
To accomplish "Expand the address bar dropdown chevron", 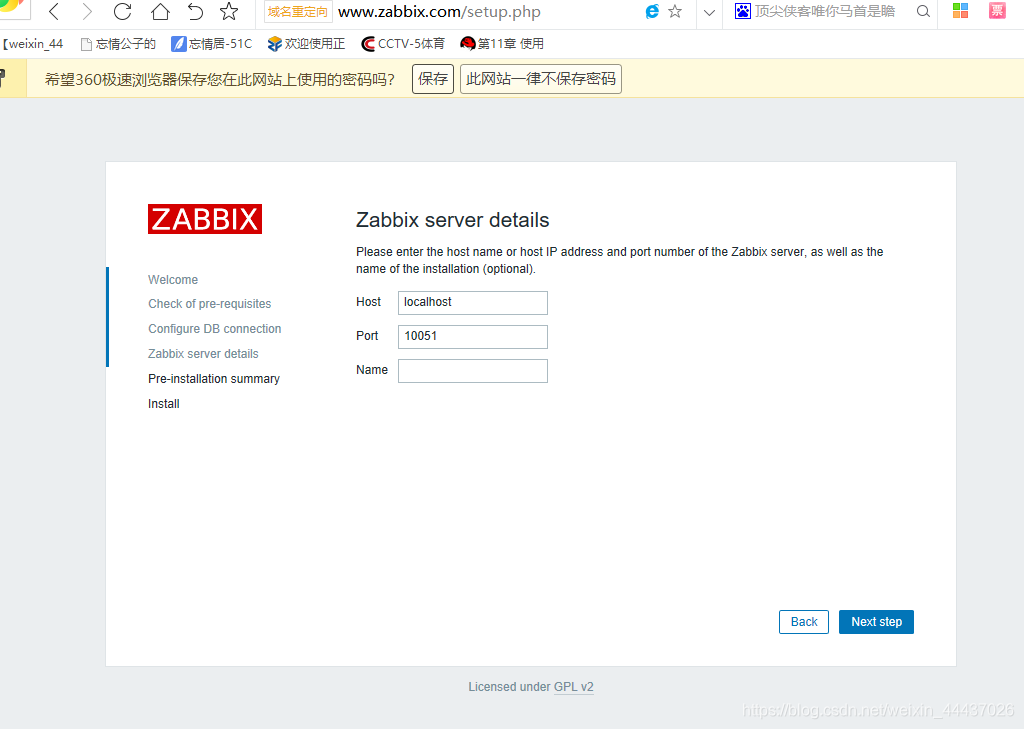I will tap(709, 12).
